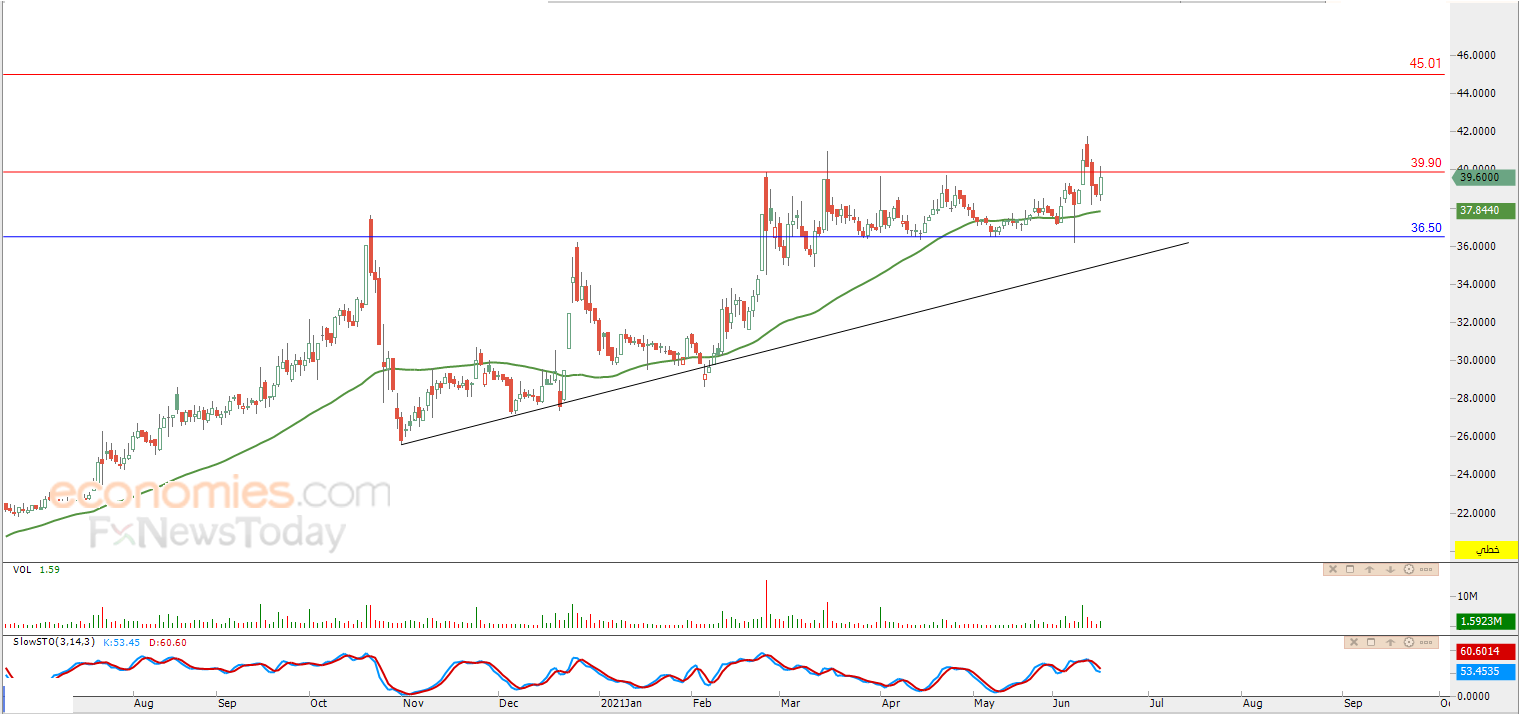The width and height of the screenshot is (1519, 714).
Task: Click the 39.6000 current price tag
Action: pyautogui.click(x=1486, y=177)
